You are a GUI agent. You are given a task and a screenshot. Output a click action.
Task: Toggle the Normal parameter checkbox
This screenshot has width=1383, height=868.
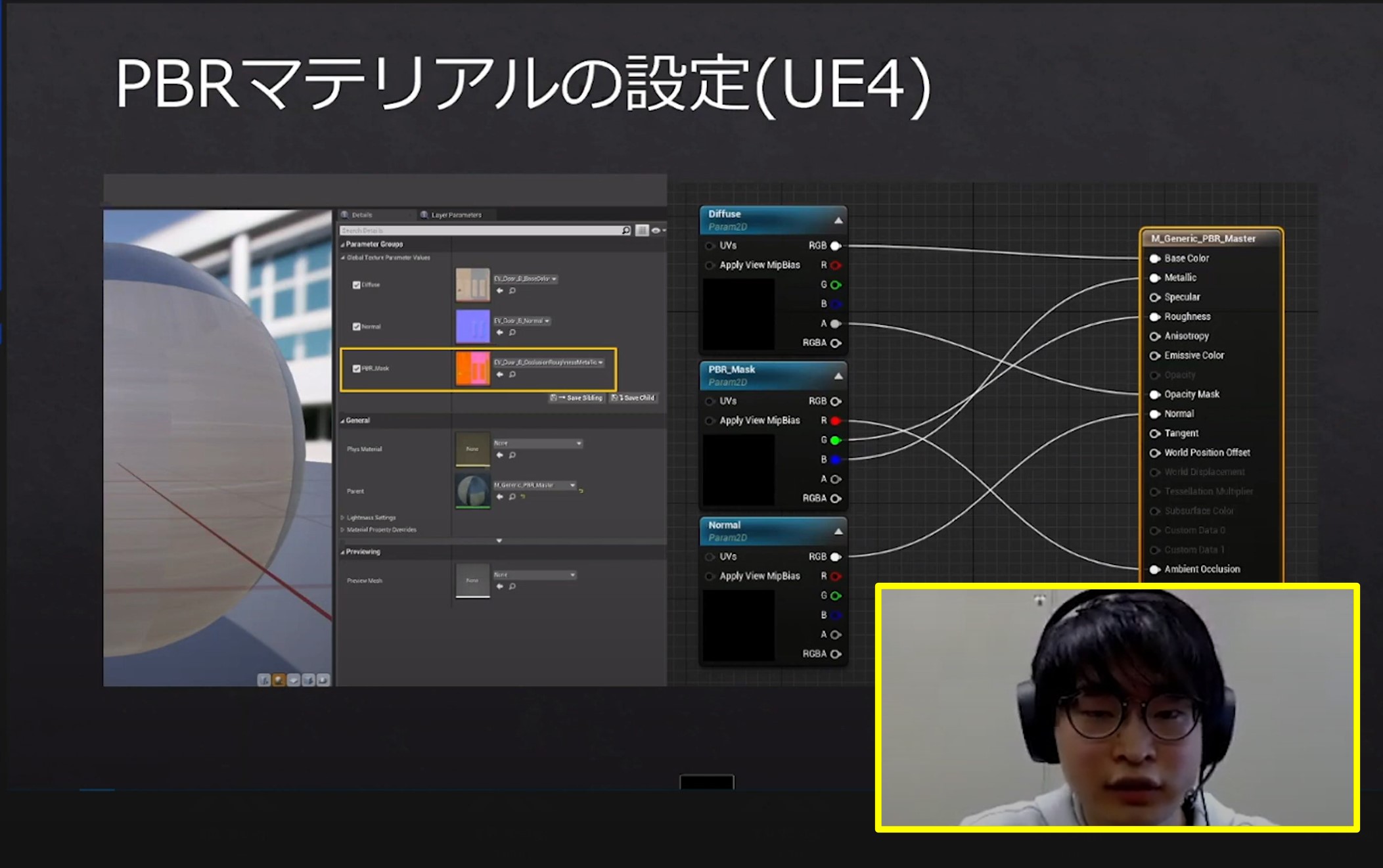coord(356,327)
